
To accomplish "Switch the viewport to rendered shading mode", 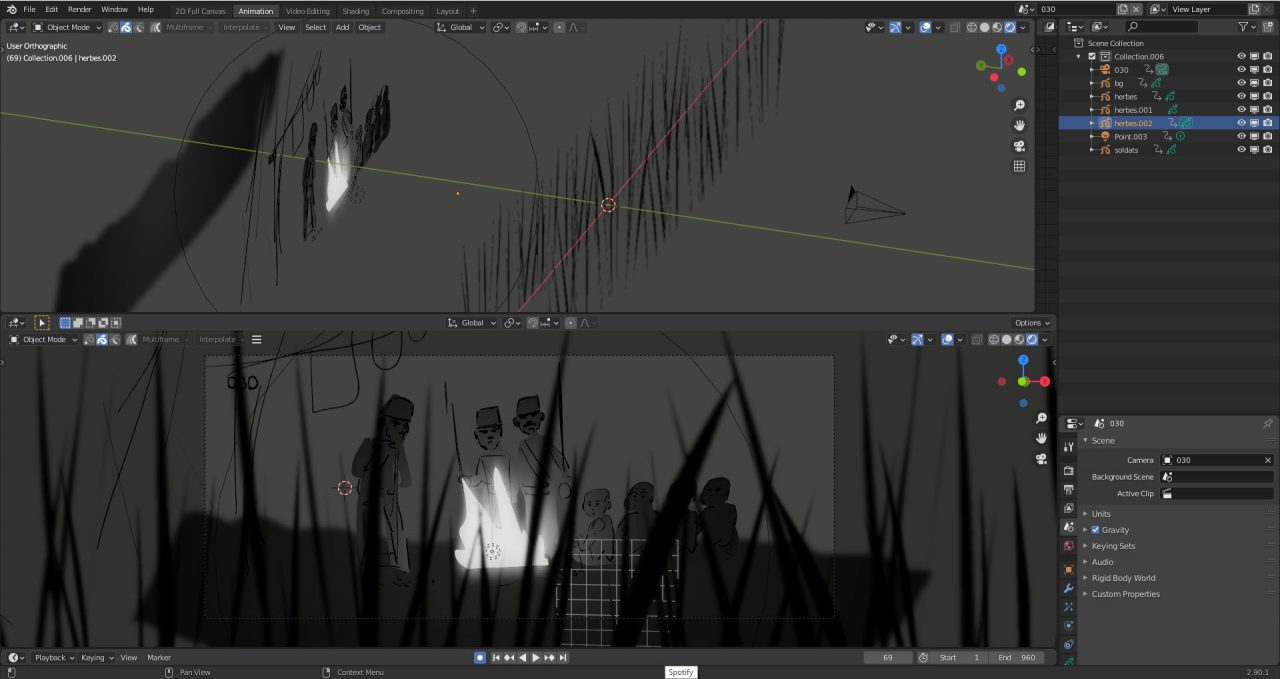I will coord(1010,27).
